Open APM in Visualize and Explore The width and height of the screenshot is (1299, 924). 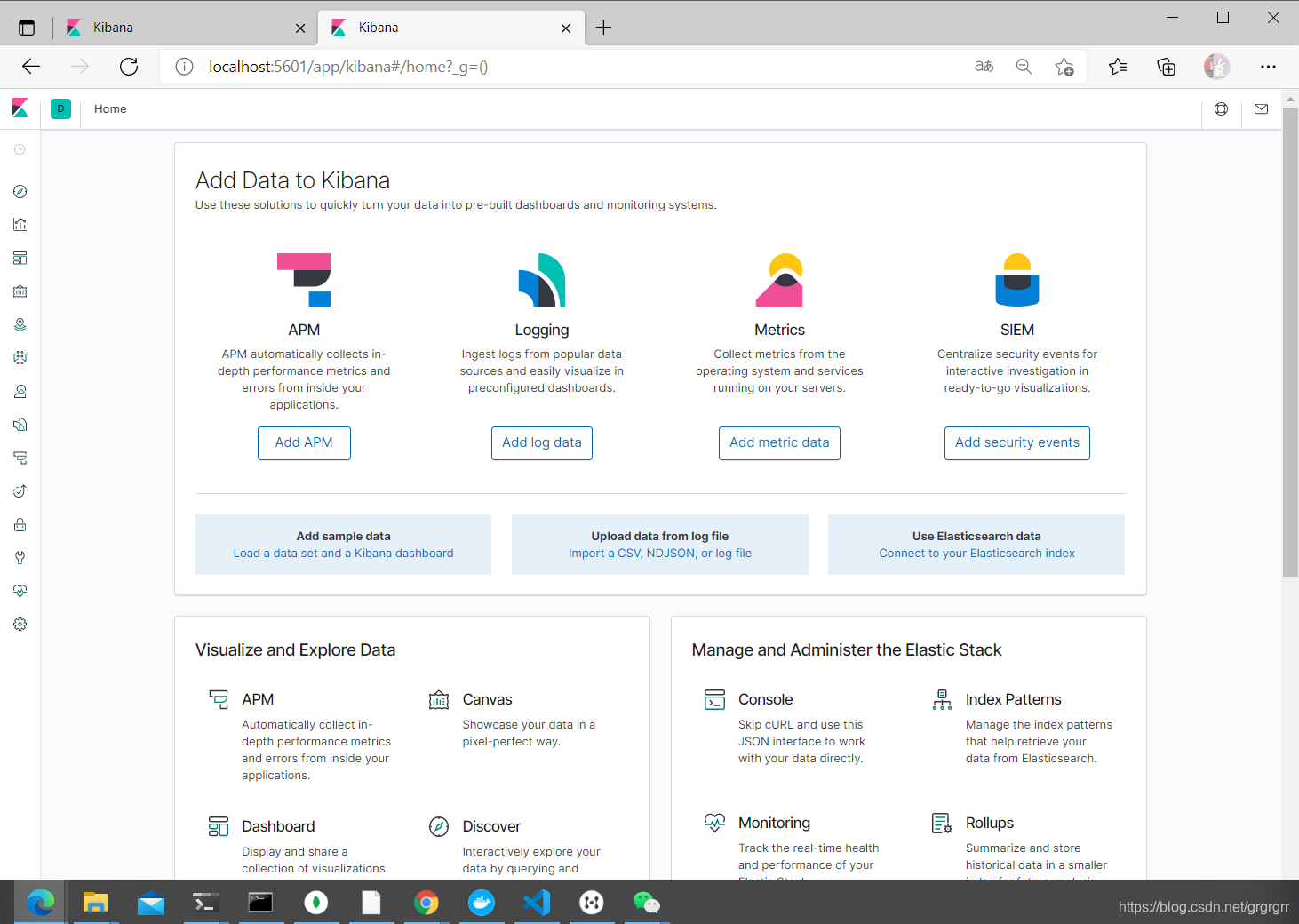click(258, 699)
